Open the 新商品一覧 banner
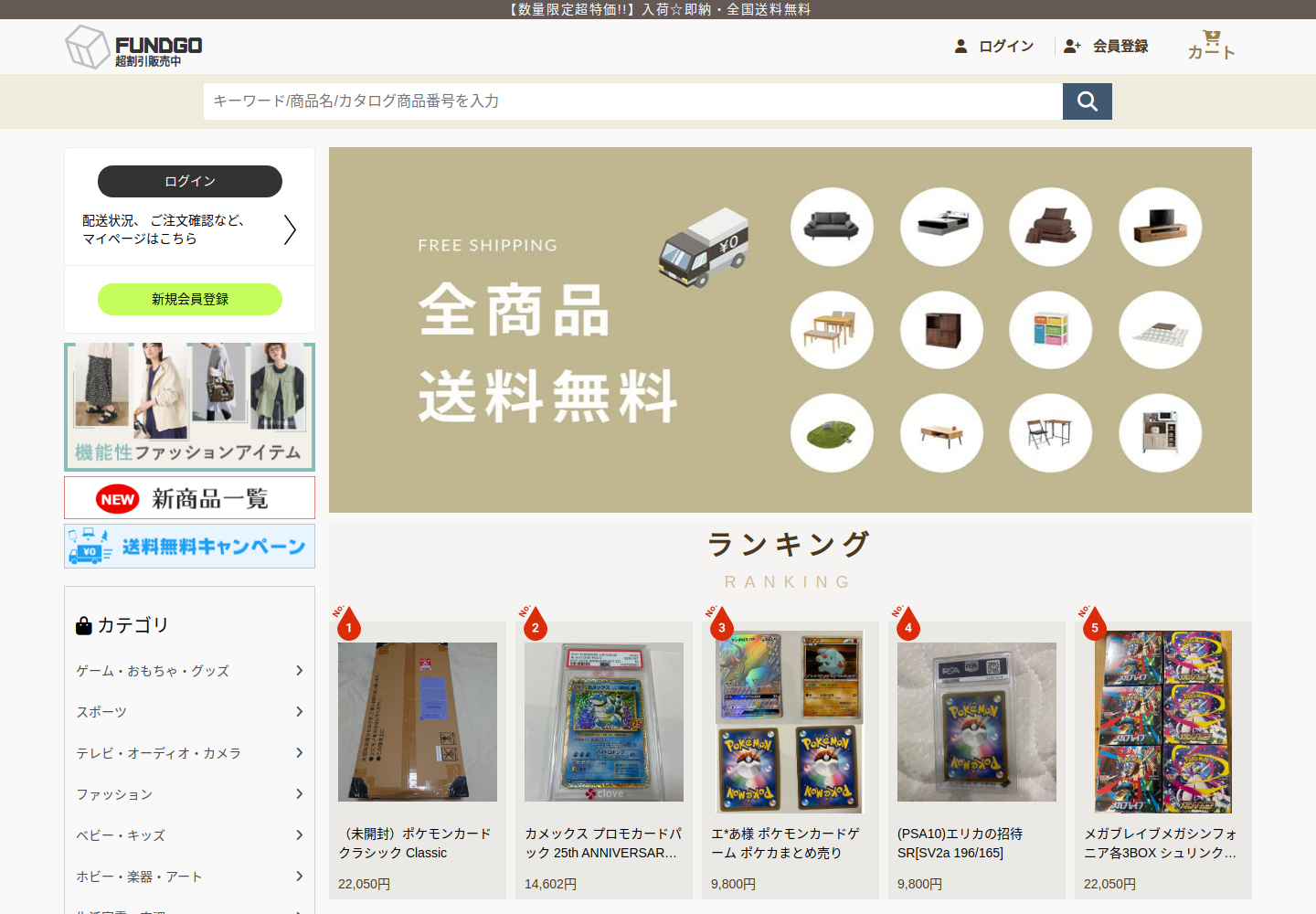Viewport: 1316px width, 914px height. (x=190, y=498)
